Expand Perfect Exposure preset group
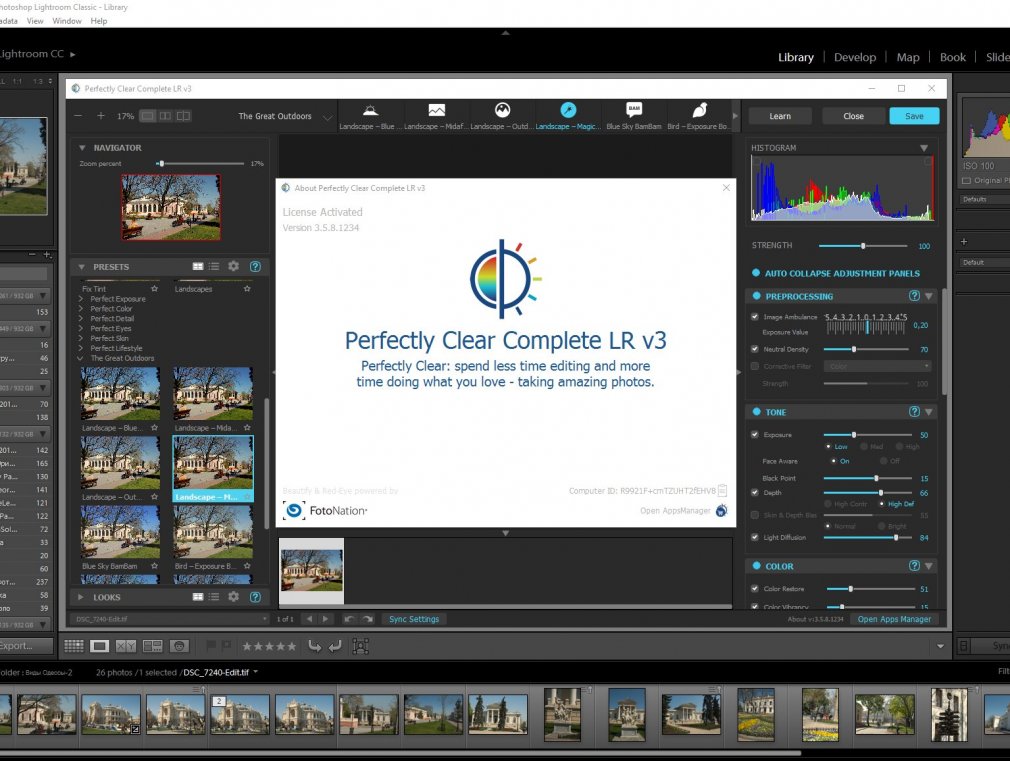Screen dimensions: 1010x761 [81, 299]
